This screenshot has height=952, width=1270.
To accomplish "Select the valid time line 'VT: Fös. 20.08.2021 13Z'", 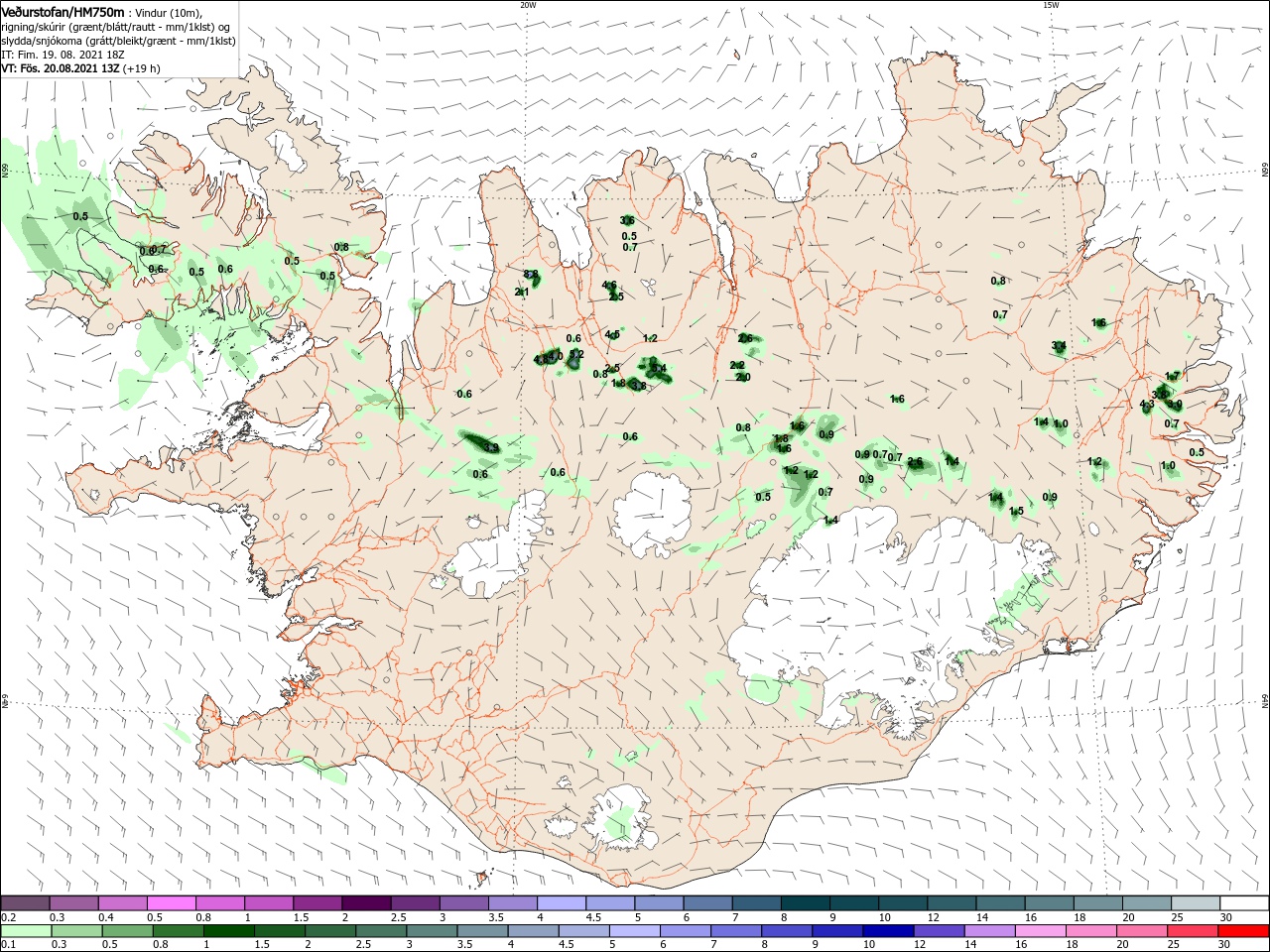I will tap(61, 68).
